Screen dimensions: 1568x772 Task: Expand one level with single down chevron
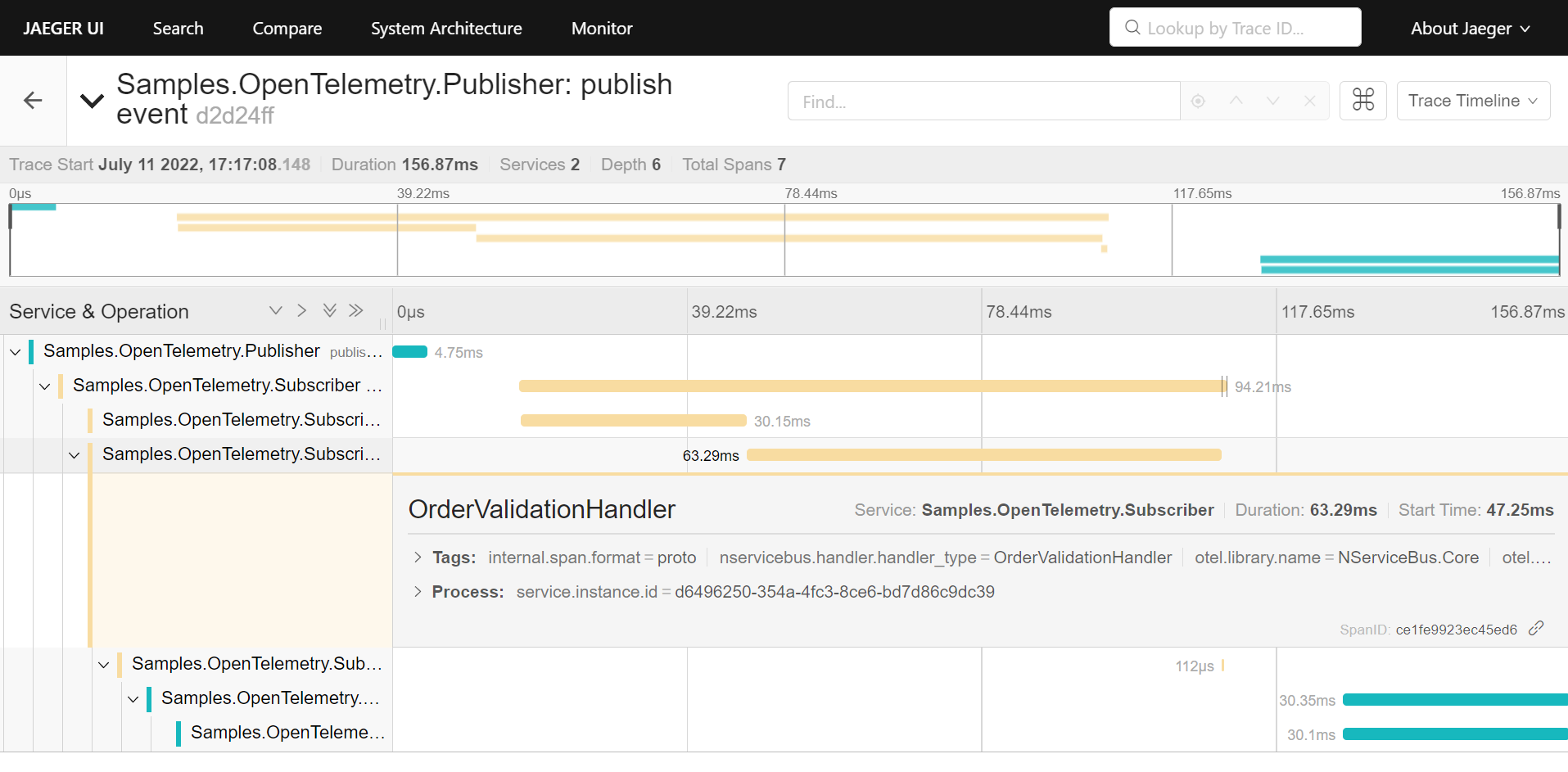[276, 310]
